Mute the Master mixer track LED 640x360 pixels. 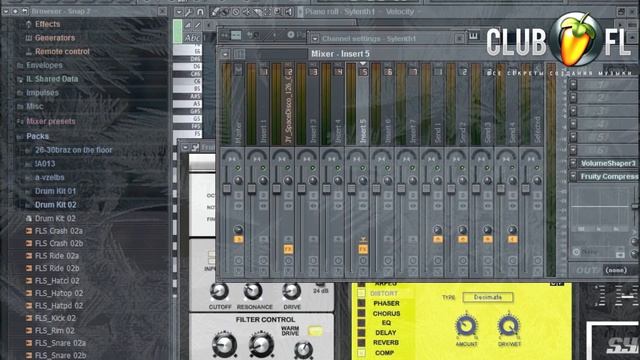point(238,168)
